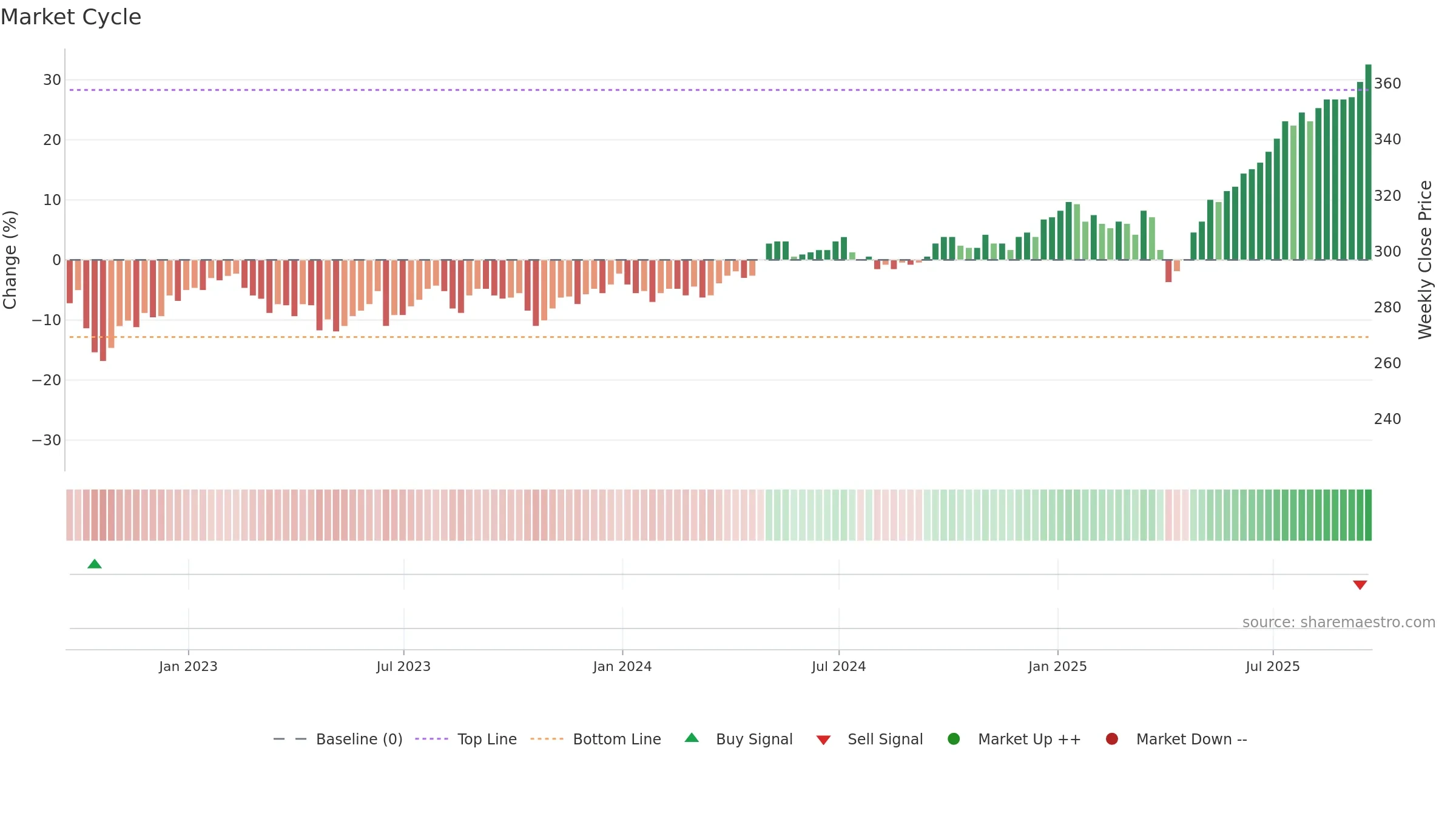Toggle the Sell Signal legend entry
The height and width of the screenshot is (819, 1456).
point(869,739)
